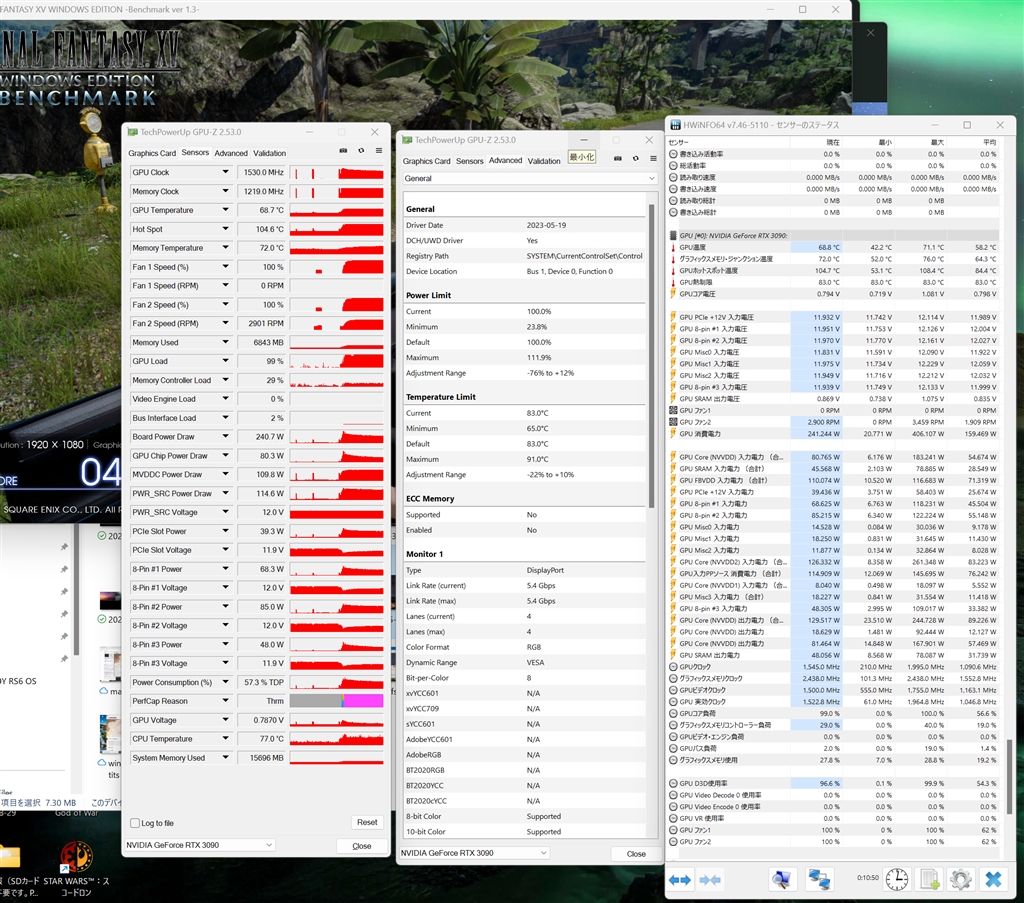Click the refresh icon in GPU-Z Sensors window
The image size is (1024, 903).
coord(361,151)
